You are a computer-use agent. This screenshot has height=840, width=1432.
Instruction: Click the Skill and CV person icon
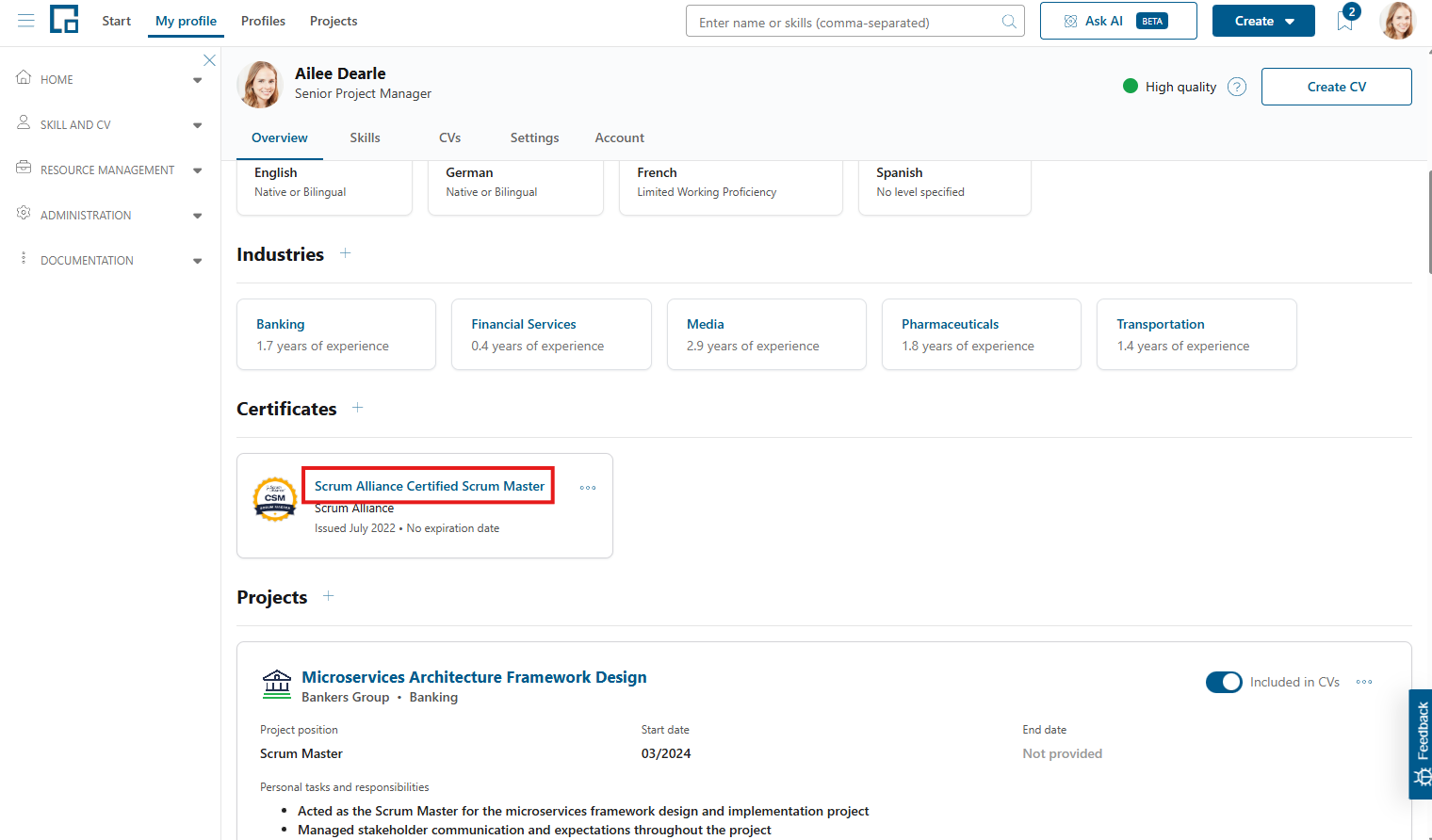[24, 123]
